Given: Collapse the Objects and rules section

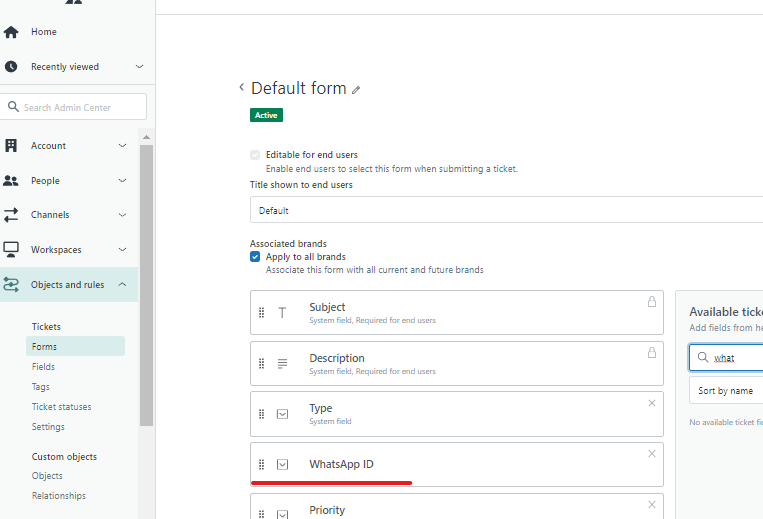Looking at the screenshot, I should click(x=123, y=285).
